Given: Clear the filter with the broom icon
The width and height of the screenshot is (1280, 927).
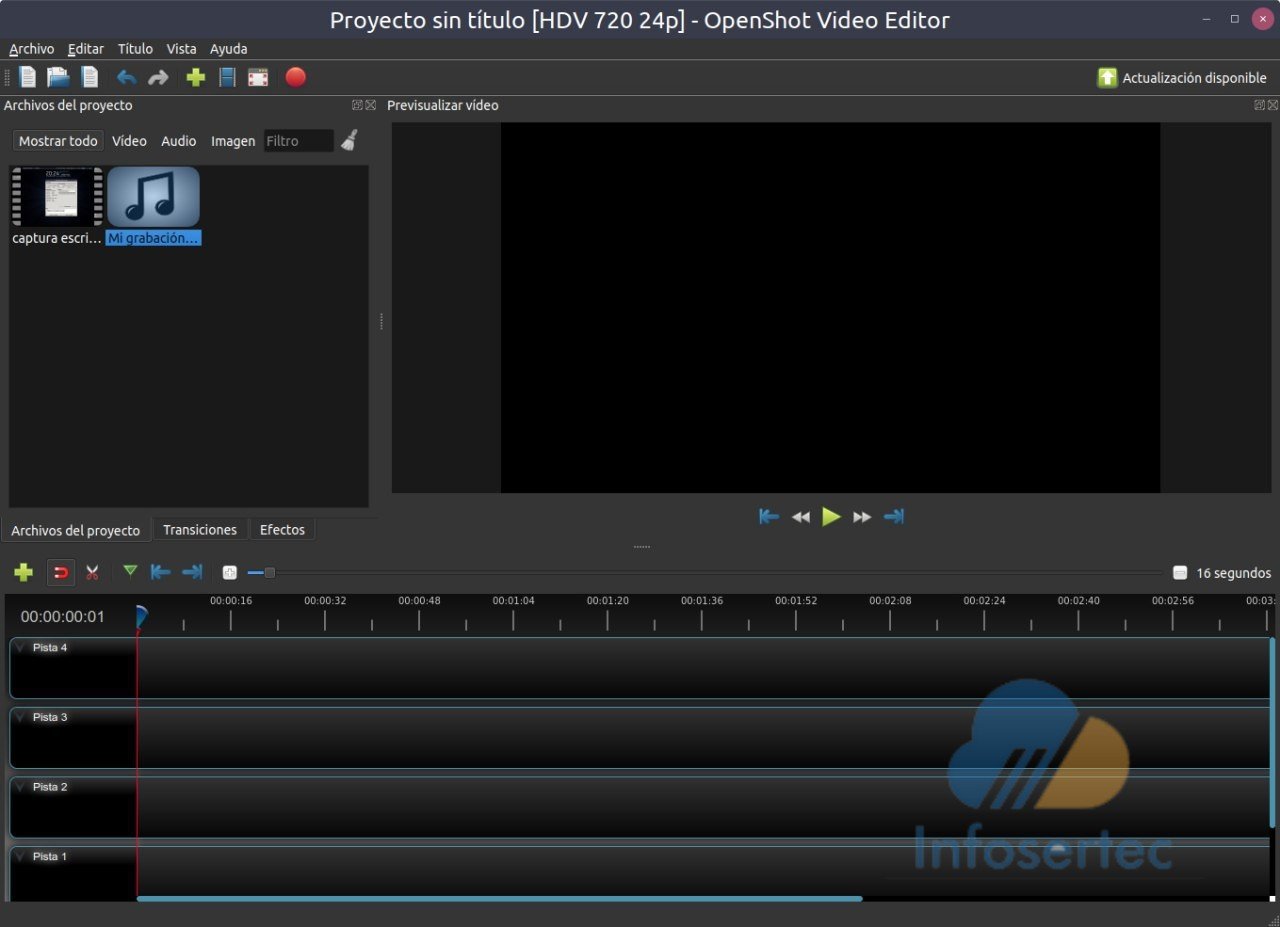Looking at the screenshot, I should (x=349, y=141).
